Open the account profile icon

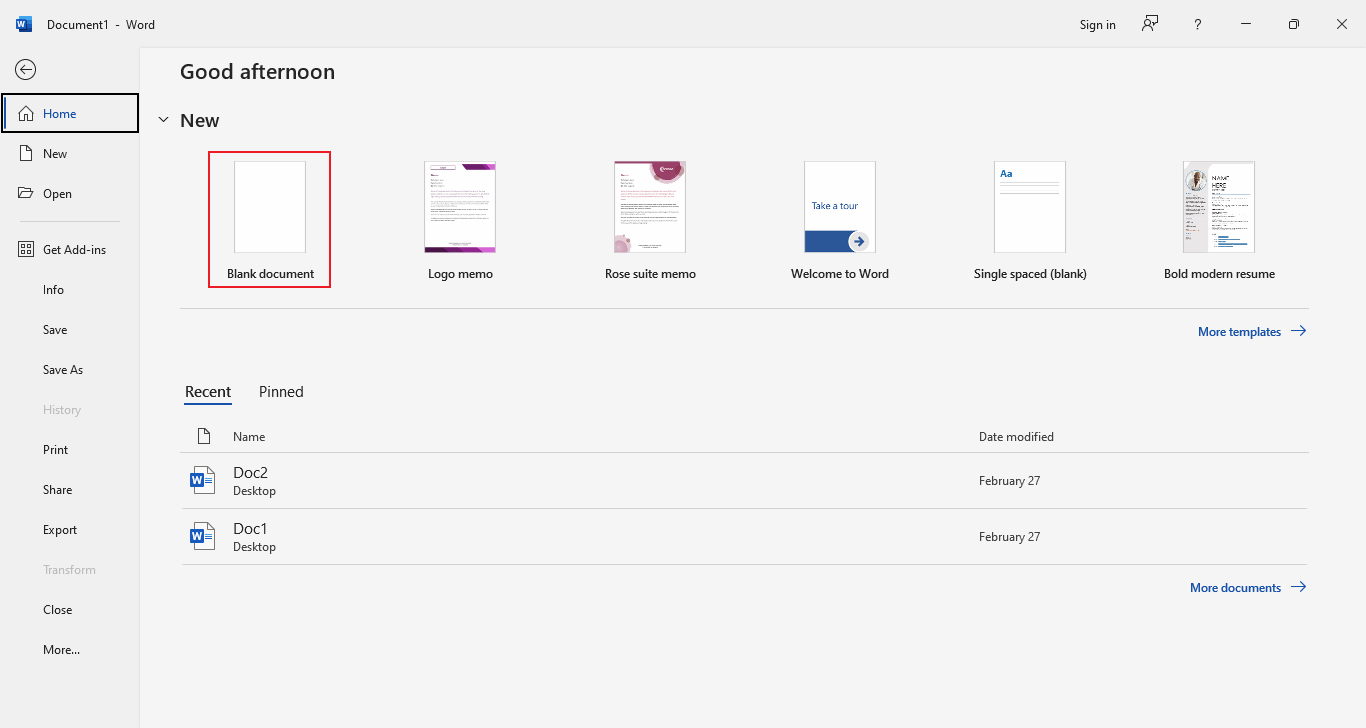pyautogui.click(x=1149, y=23)
